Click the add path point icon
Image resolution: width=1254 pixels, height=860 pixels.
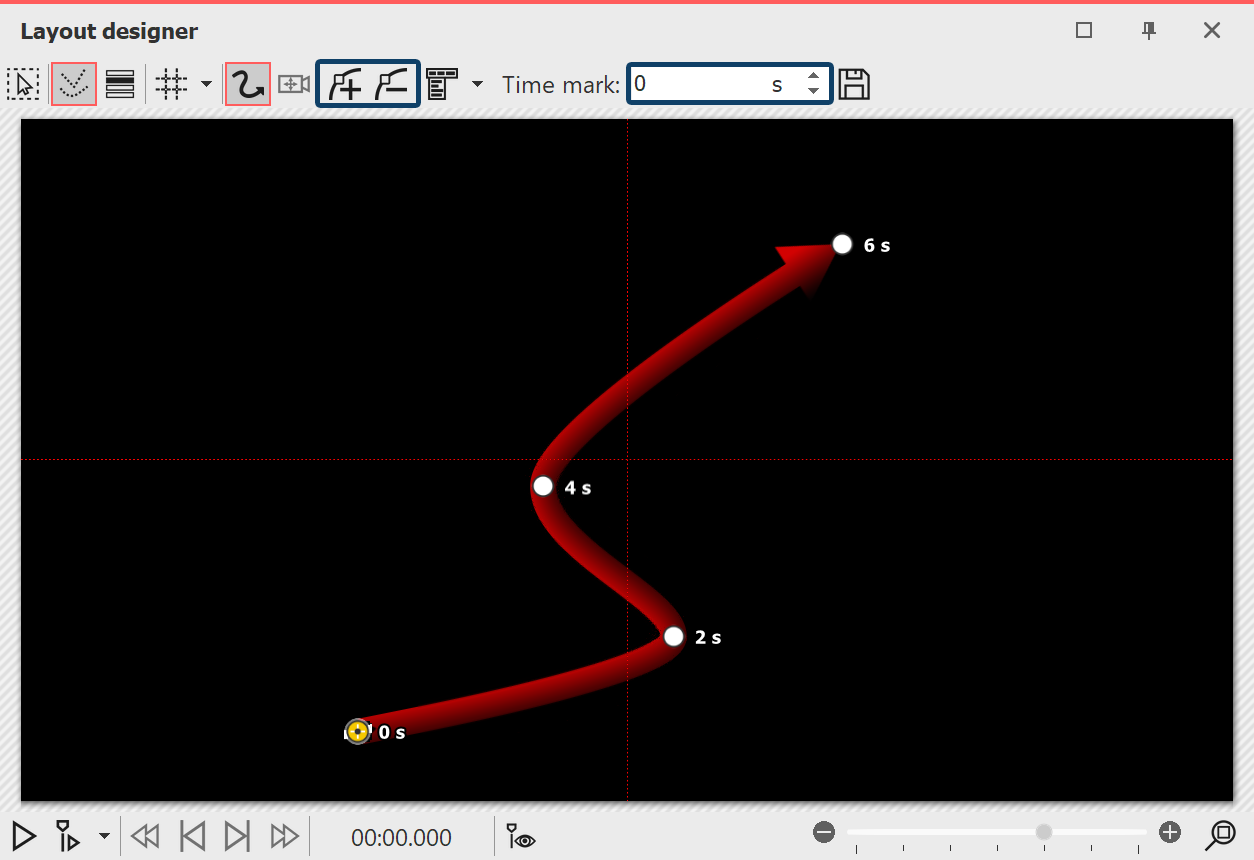(345, 85)
